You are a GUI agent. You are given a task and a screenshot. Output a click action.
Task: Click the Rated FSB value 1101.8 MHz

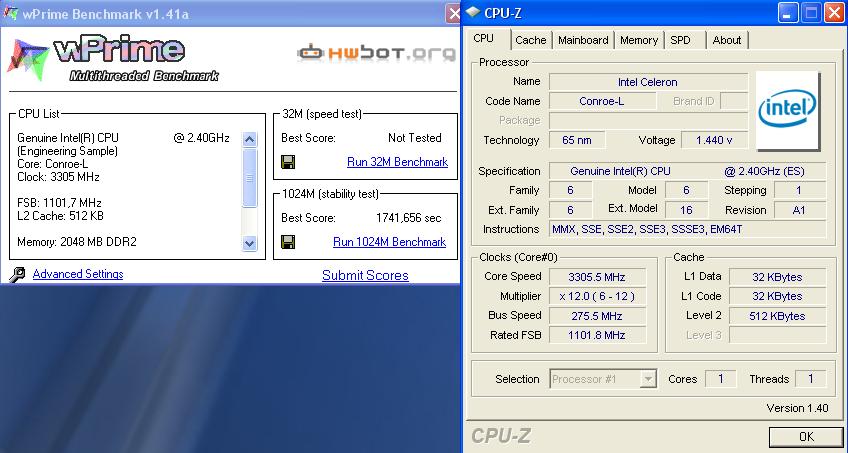[597, 335]
